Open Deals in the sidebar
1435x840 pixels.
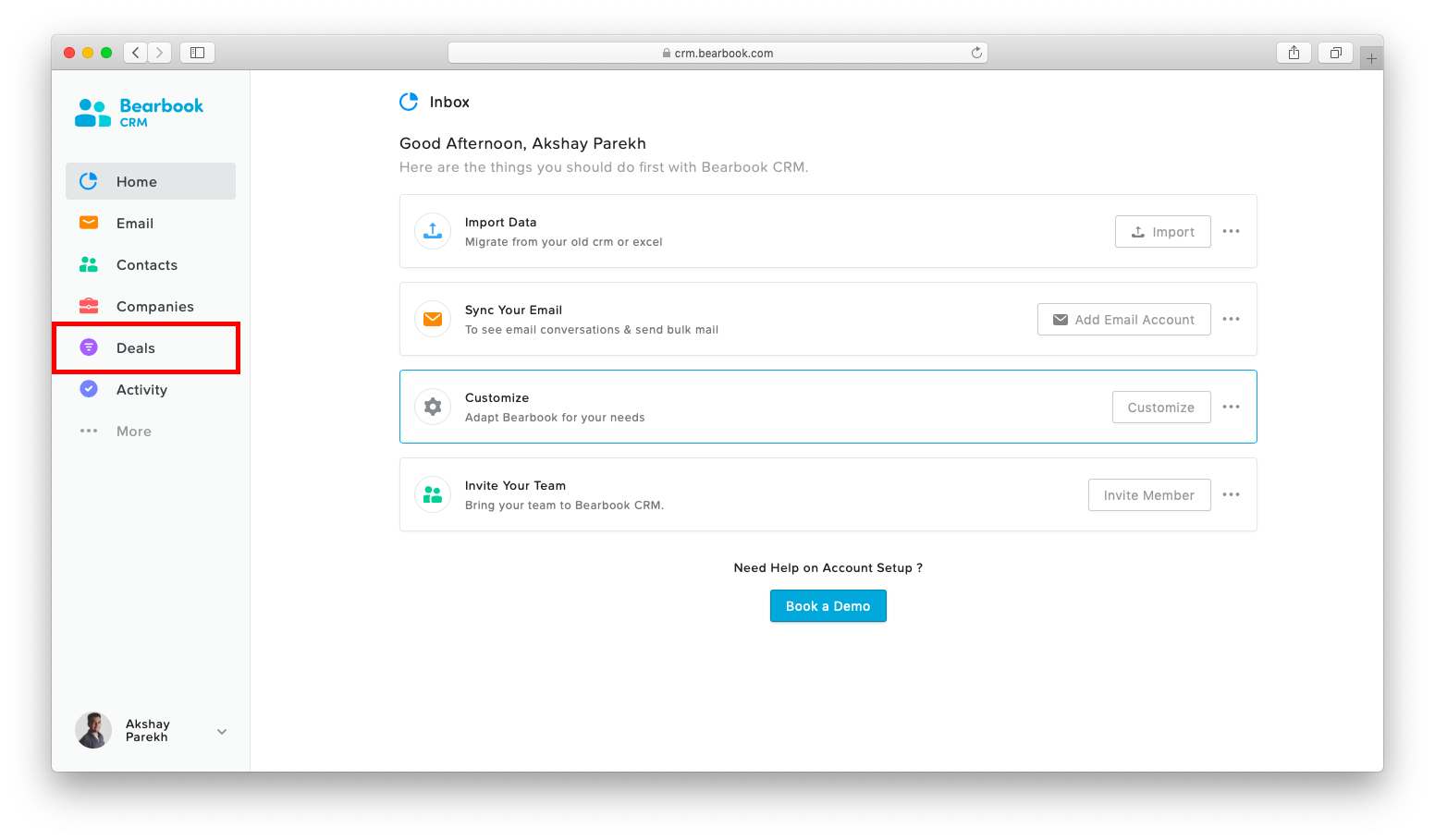point(135,348)
